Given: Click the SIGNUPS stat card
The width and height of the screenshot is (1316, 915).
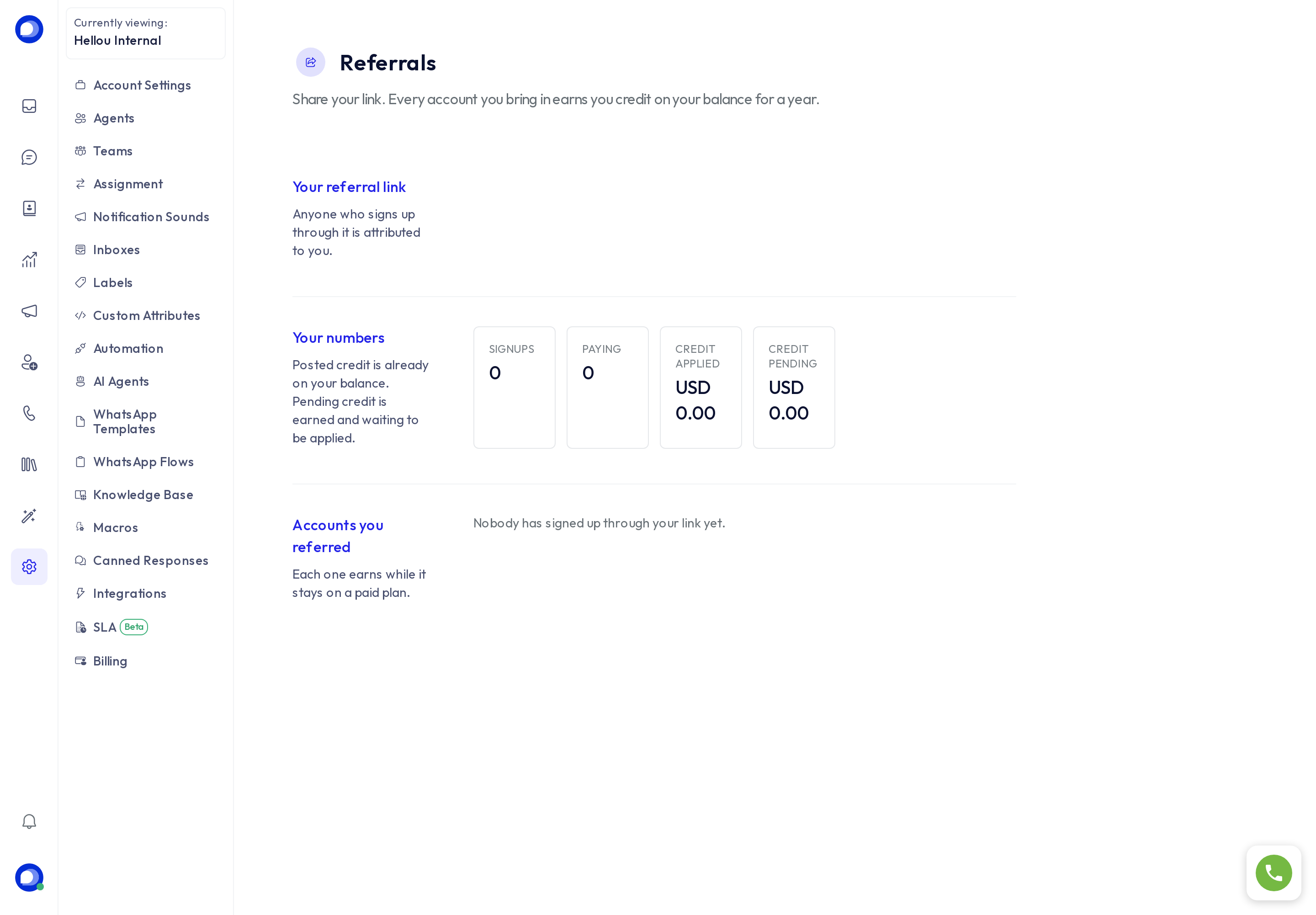Looking at the screenshot, I should point(514,388).
